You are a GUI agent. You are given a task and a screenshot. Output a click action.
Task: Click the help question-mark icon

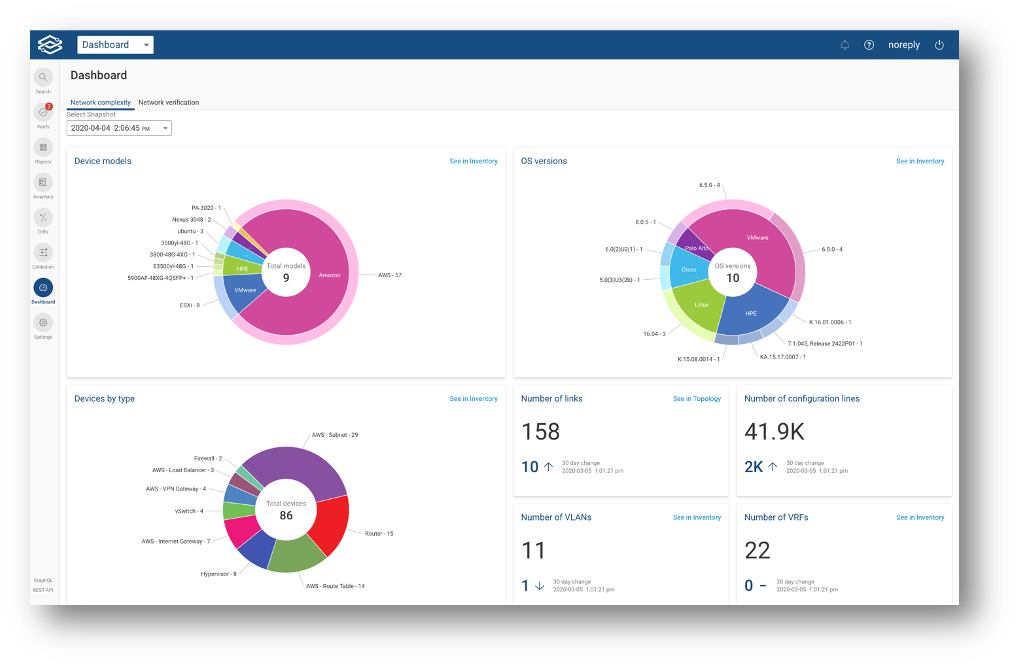click(x=869, y=44)
